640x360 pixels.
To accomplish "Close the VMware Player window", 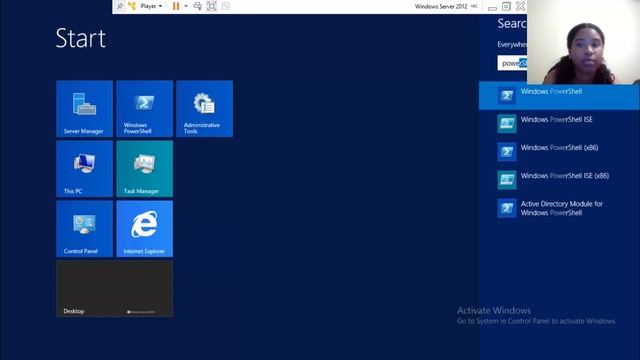I will [520, 6].
